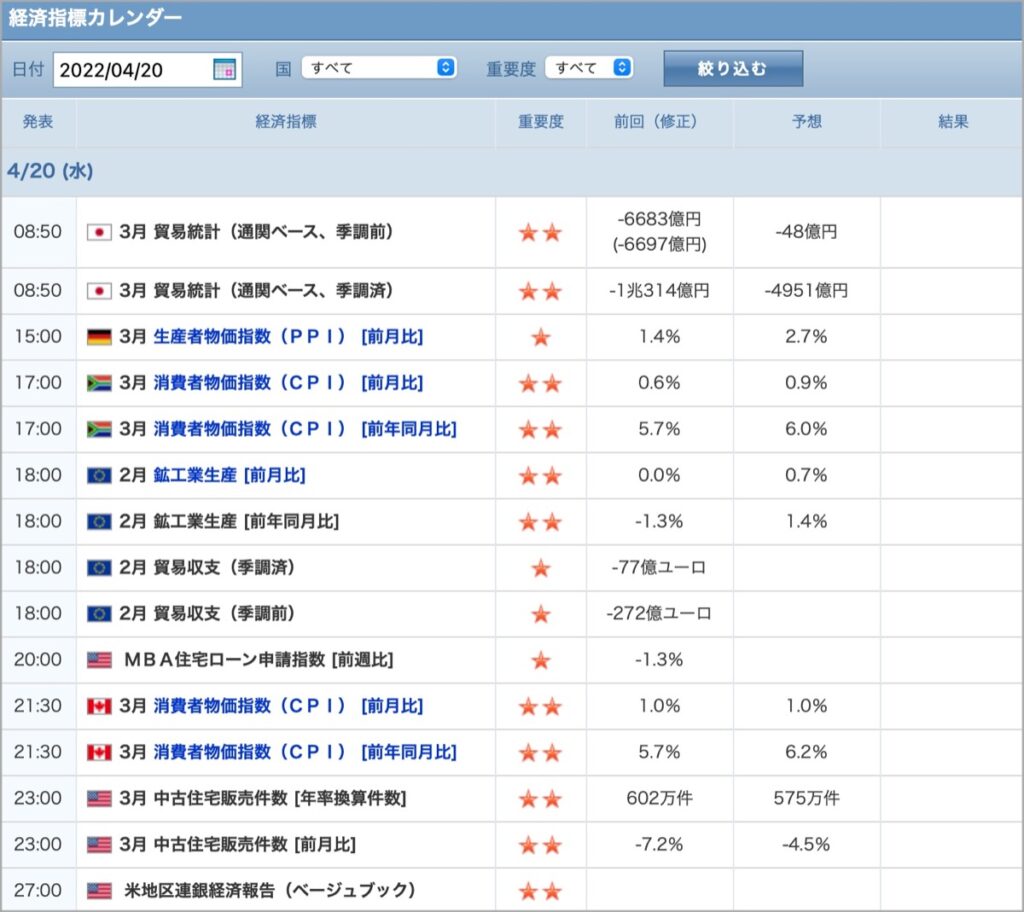This screenshot has width=1024, height=912.
Task: Click the 予想 column header
Action: [x=807, y=122]
